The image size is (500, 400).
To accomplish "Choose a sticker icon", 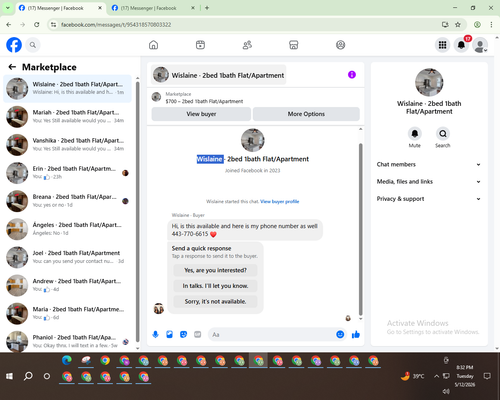I will (183, 334).
